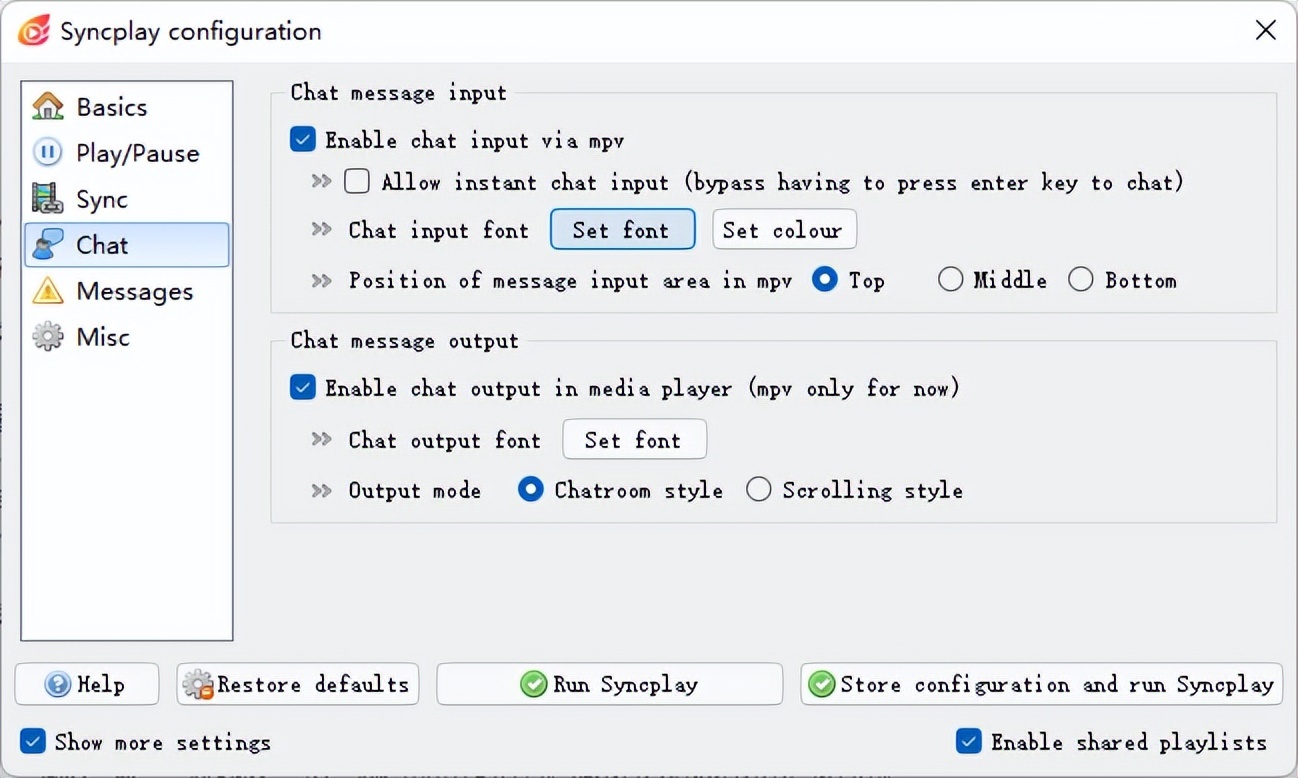
Task: Click the Misc gear icon
Action: tap(47, 336)
